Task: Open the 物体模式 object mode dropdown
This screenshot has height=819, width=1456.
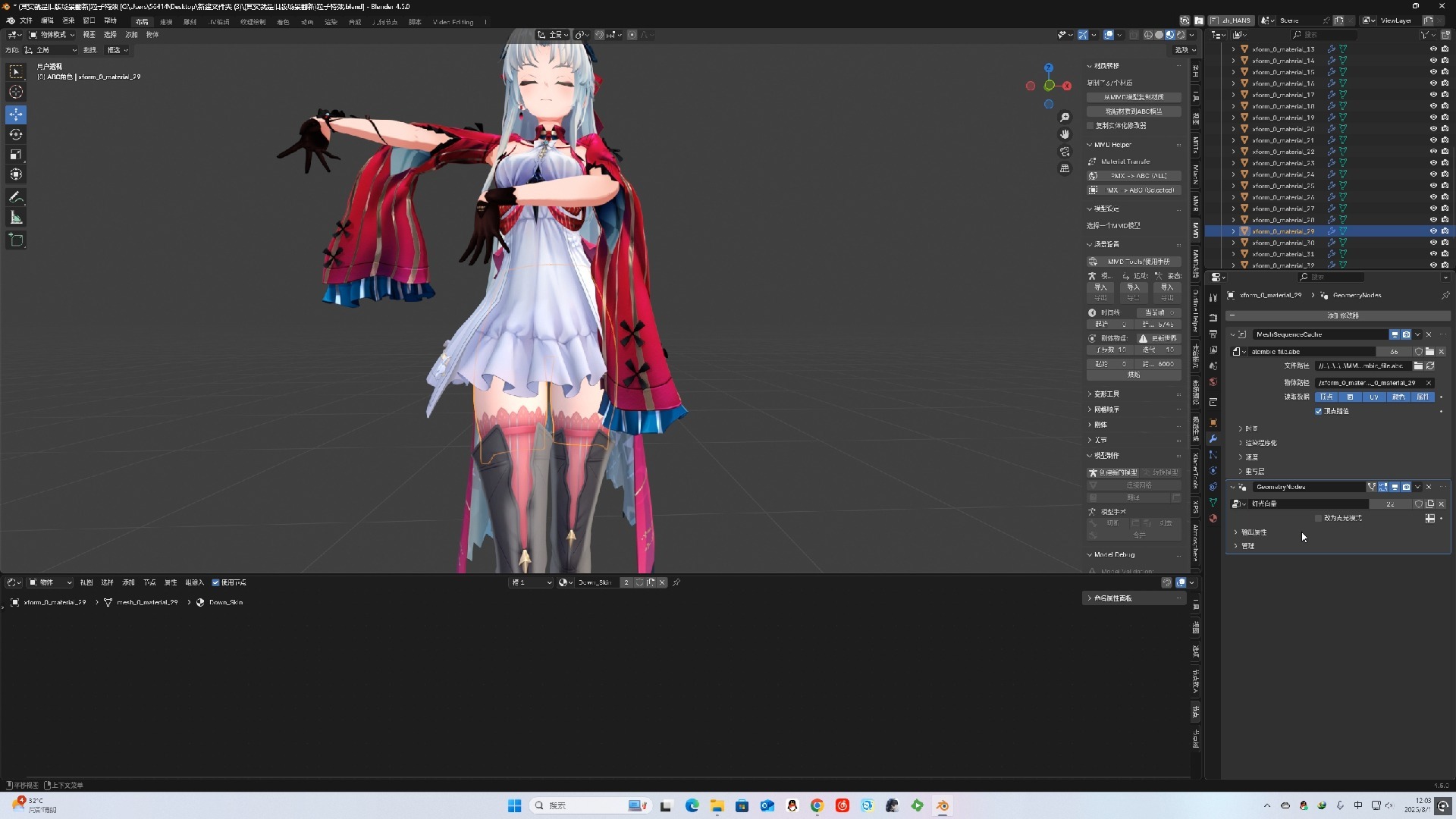Action: point(52,35)
